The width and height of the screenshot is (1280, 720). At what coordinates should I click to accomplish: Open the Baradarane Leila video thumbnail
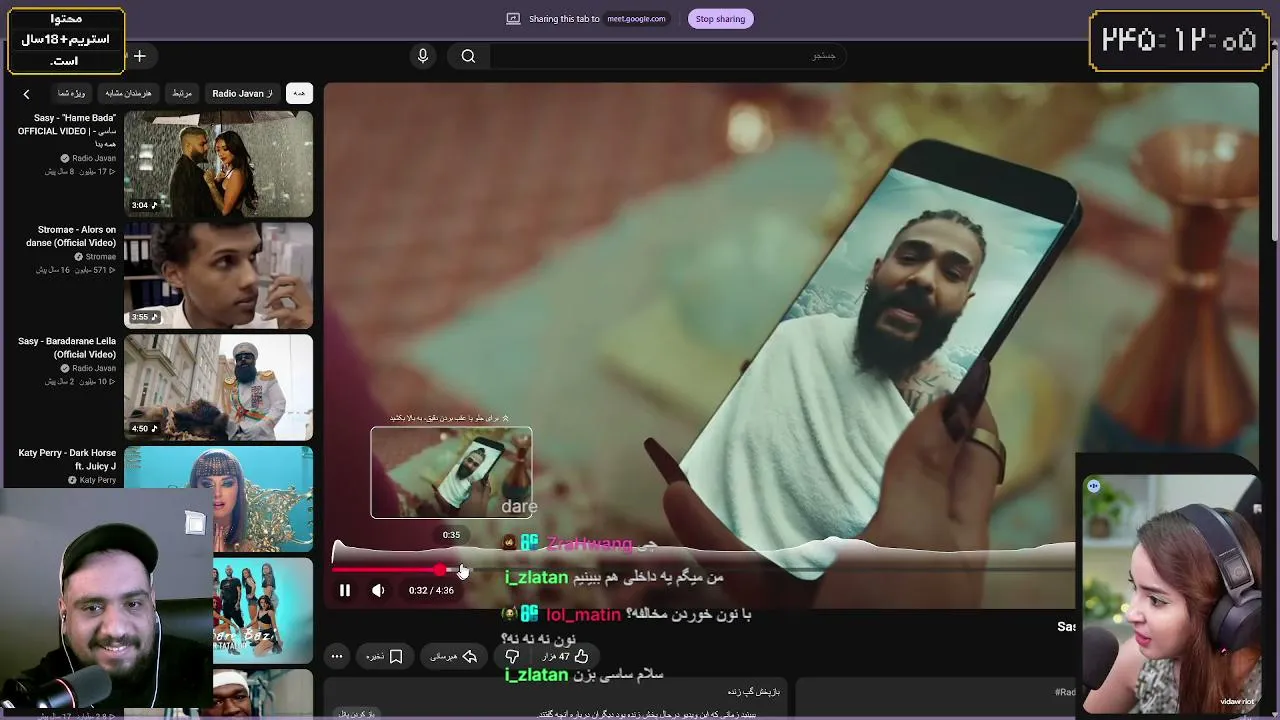(218, 388)
